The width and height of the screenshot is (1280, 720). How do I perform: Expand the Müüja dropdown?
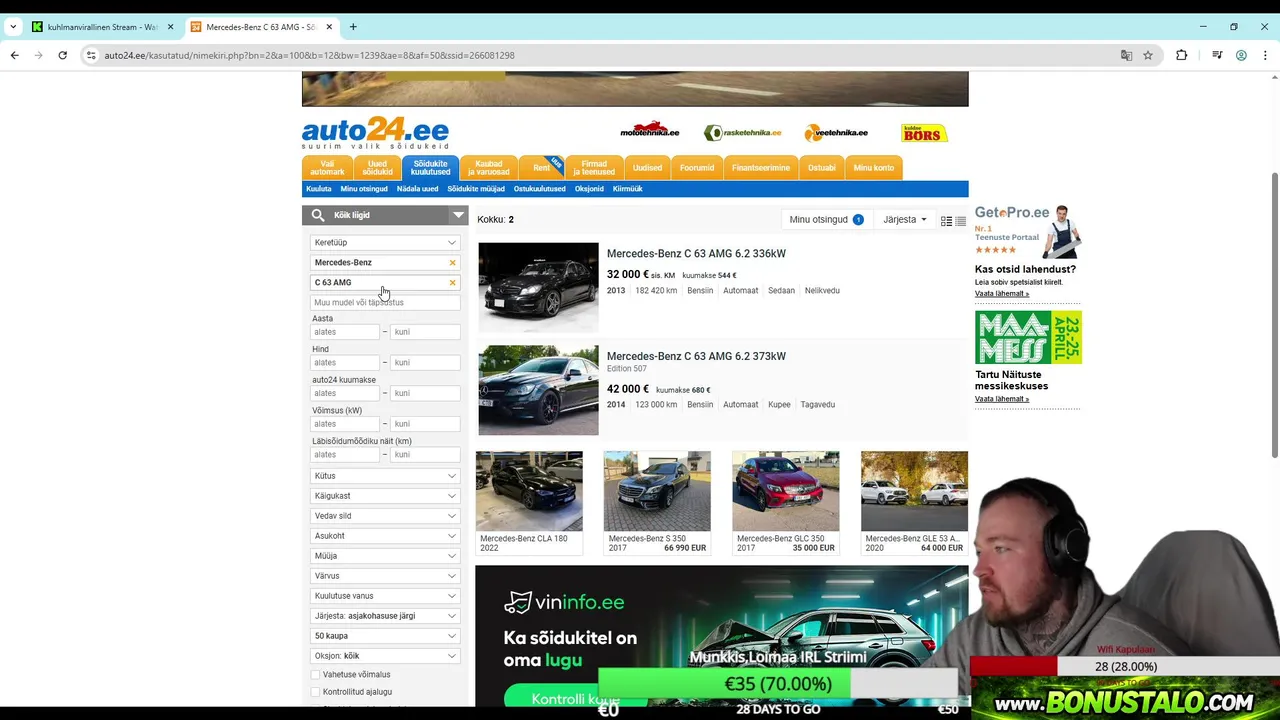coord(385,556)
